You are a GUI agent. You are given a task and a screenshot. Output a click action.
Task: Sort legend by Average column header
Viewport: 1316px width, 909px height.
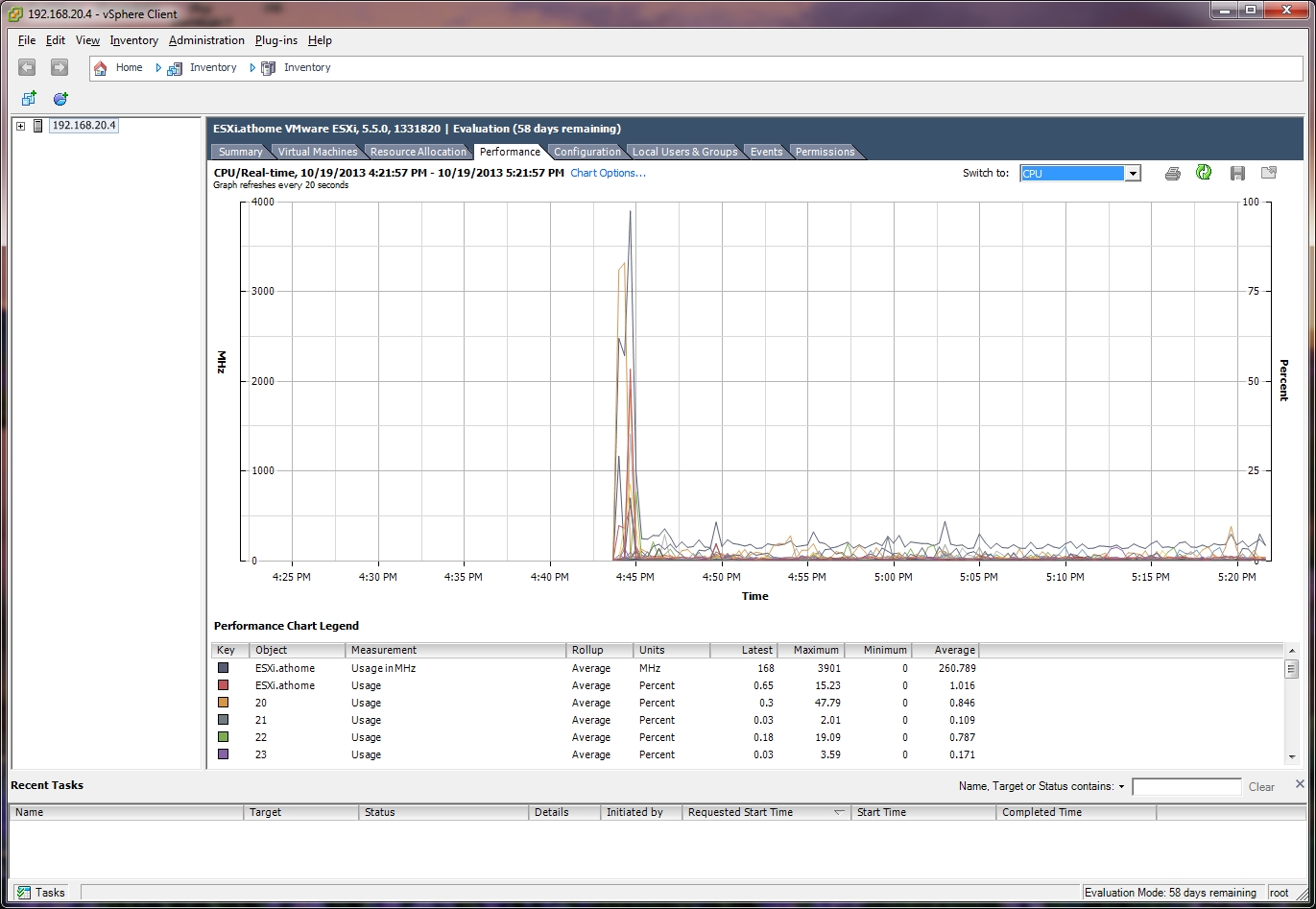(945, 650)
